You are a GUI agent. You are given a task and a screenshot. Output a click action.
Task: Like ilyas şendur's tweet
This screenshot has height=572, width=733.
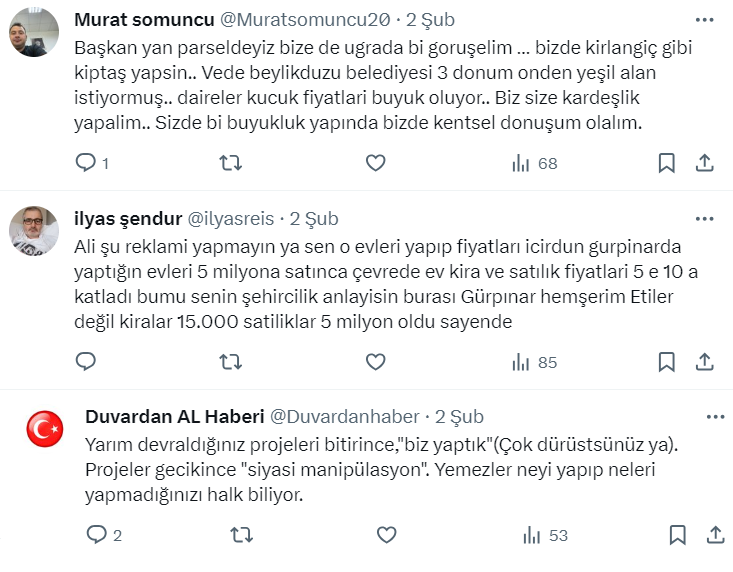375,362
